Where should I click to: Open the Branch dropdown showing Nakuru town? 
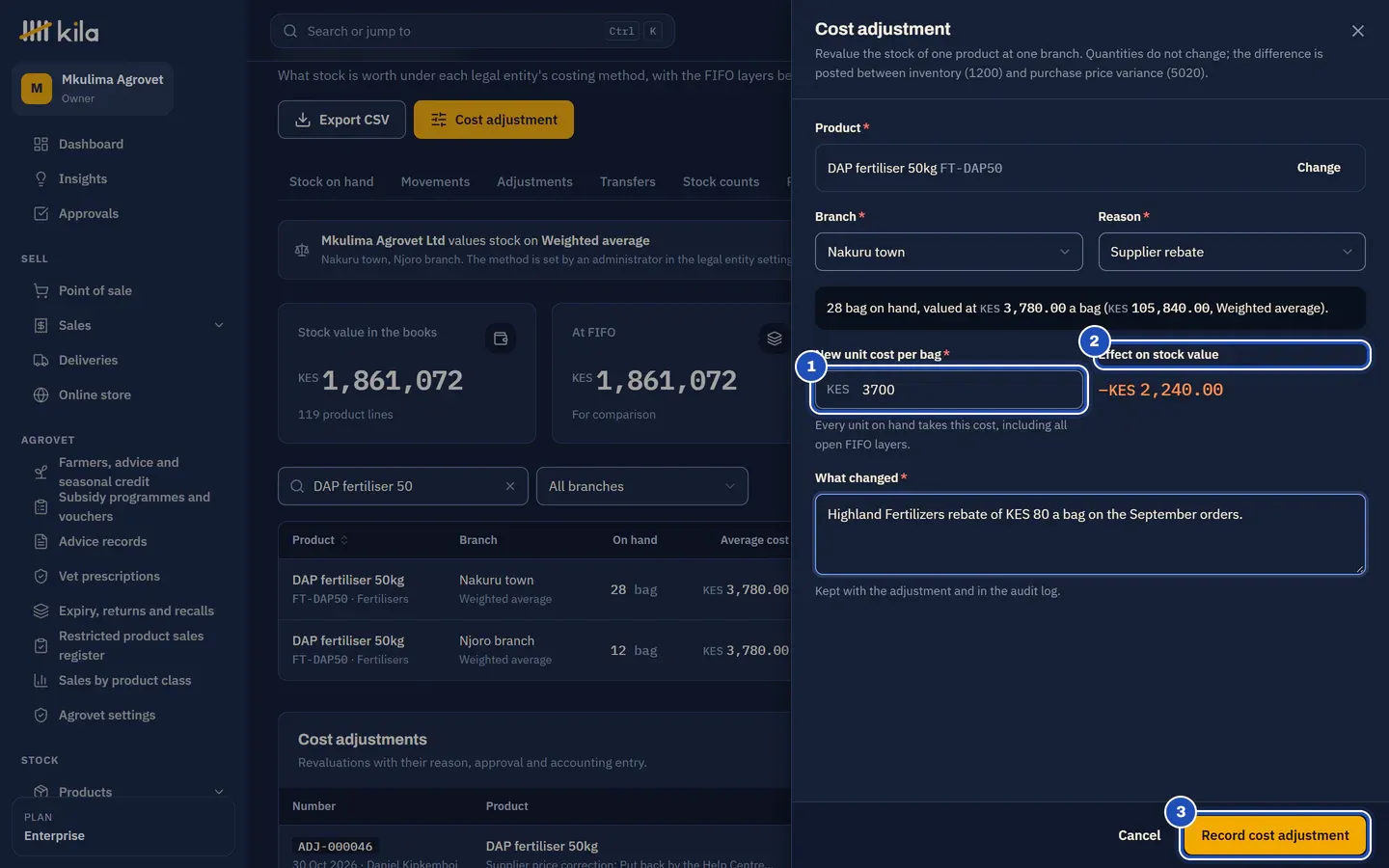tap(949, 252)
